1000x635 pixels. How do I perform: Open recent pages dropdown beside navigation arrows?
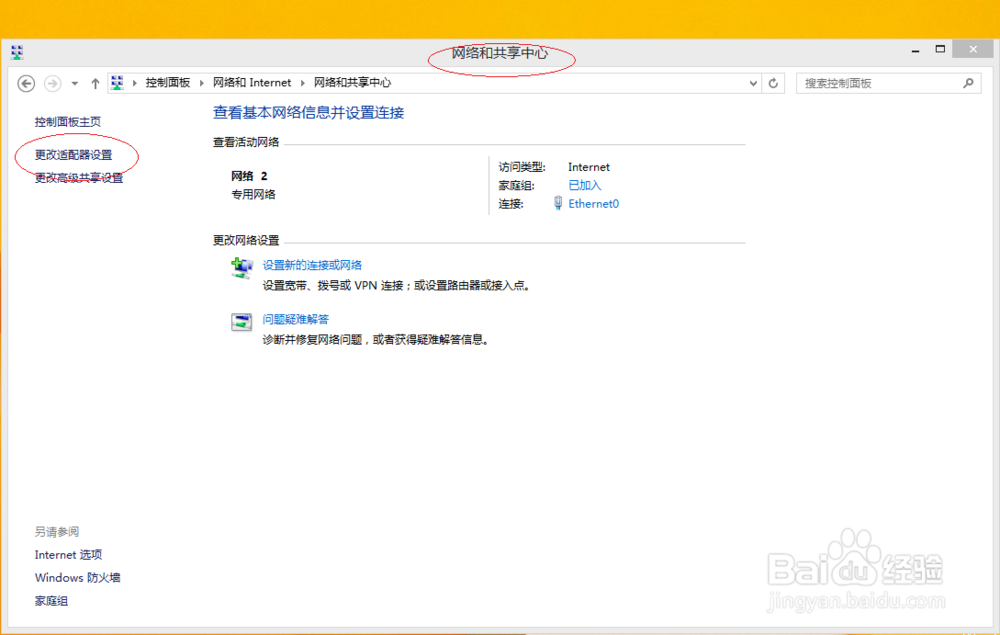[74, 83]
